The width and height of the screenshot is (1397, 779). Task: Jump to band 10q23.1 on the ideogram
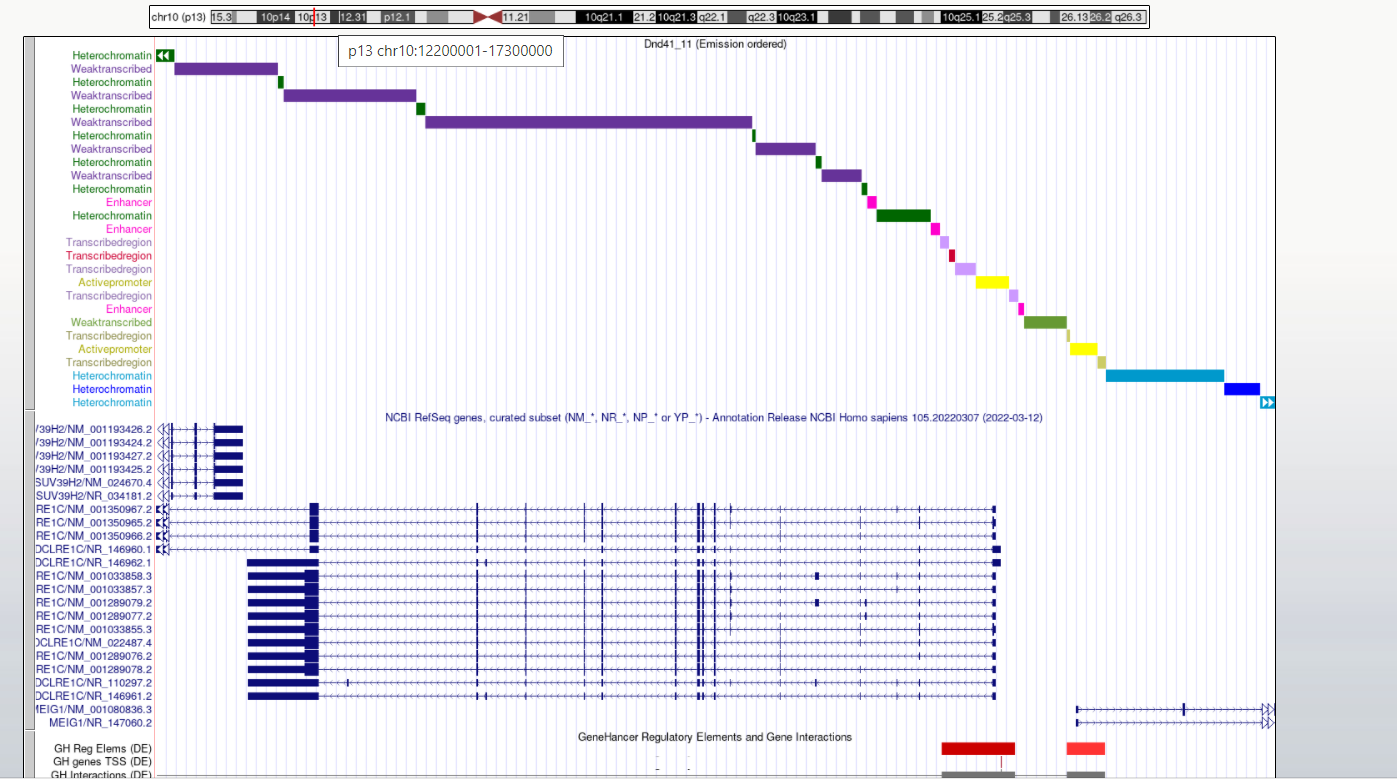[796, 17]
